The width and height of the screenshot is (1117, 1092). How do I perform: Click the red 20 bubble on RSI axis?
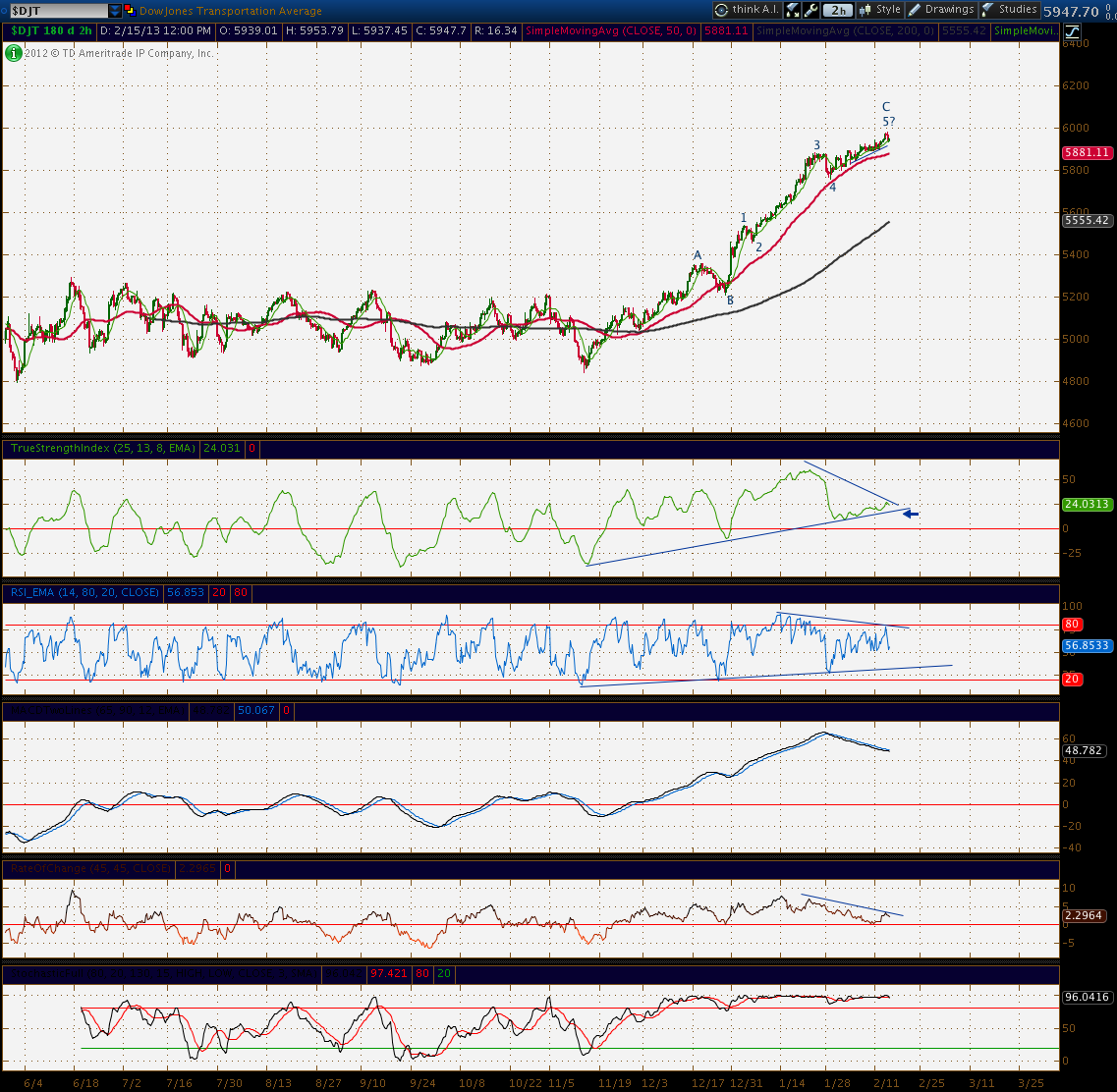[x=1072, y=680]
